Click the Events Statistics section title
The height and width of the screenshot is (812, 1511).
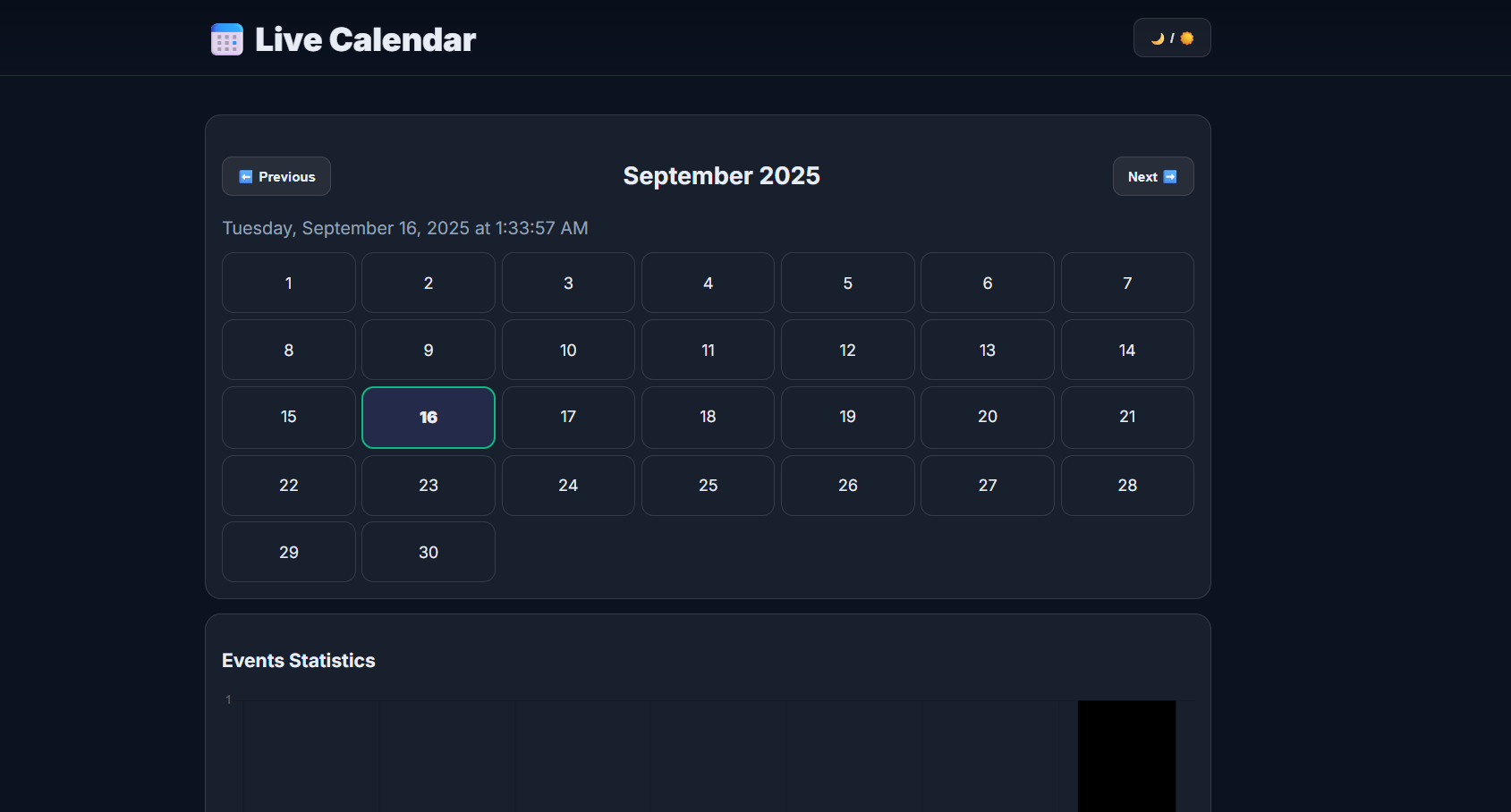(298, 660)
